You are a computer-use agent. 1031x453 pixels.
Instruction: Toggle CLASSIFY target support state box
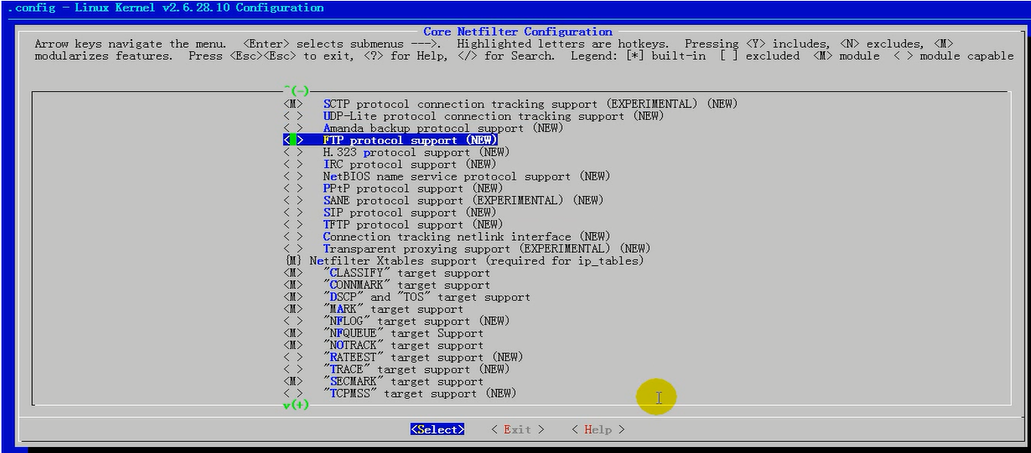293,273
